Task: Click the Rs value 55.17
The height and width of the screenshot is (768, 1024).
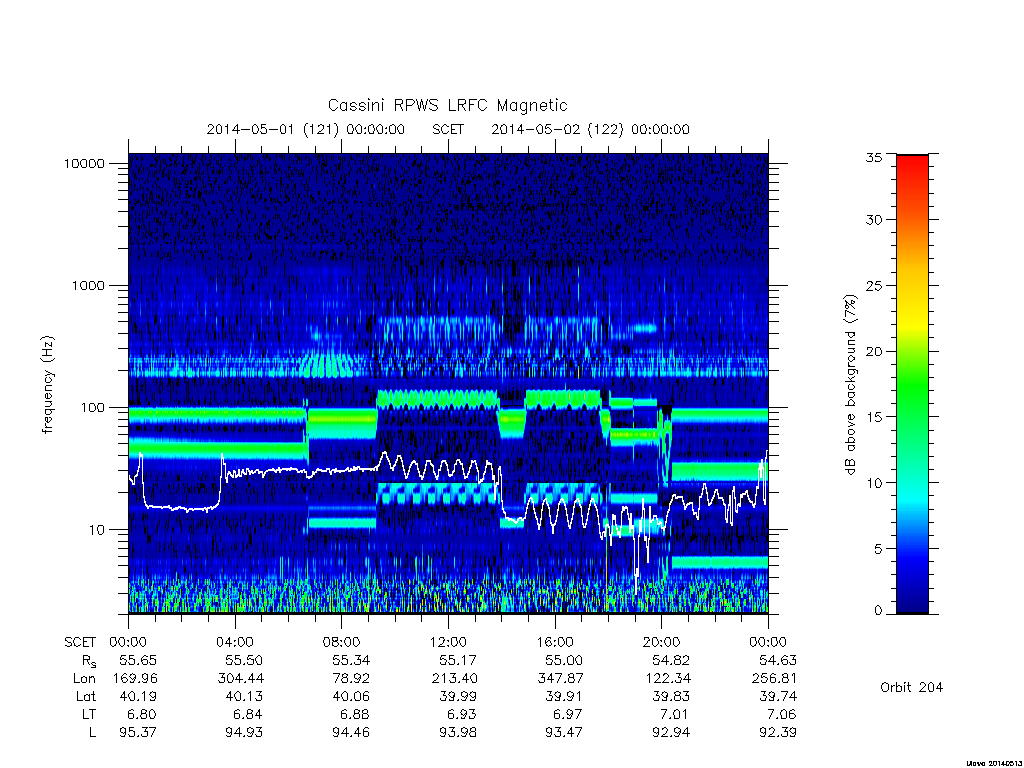Action: tap(458, 660)
